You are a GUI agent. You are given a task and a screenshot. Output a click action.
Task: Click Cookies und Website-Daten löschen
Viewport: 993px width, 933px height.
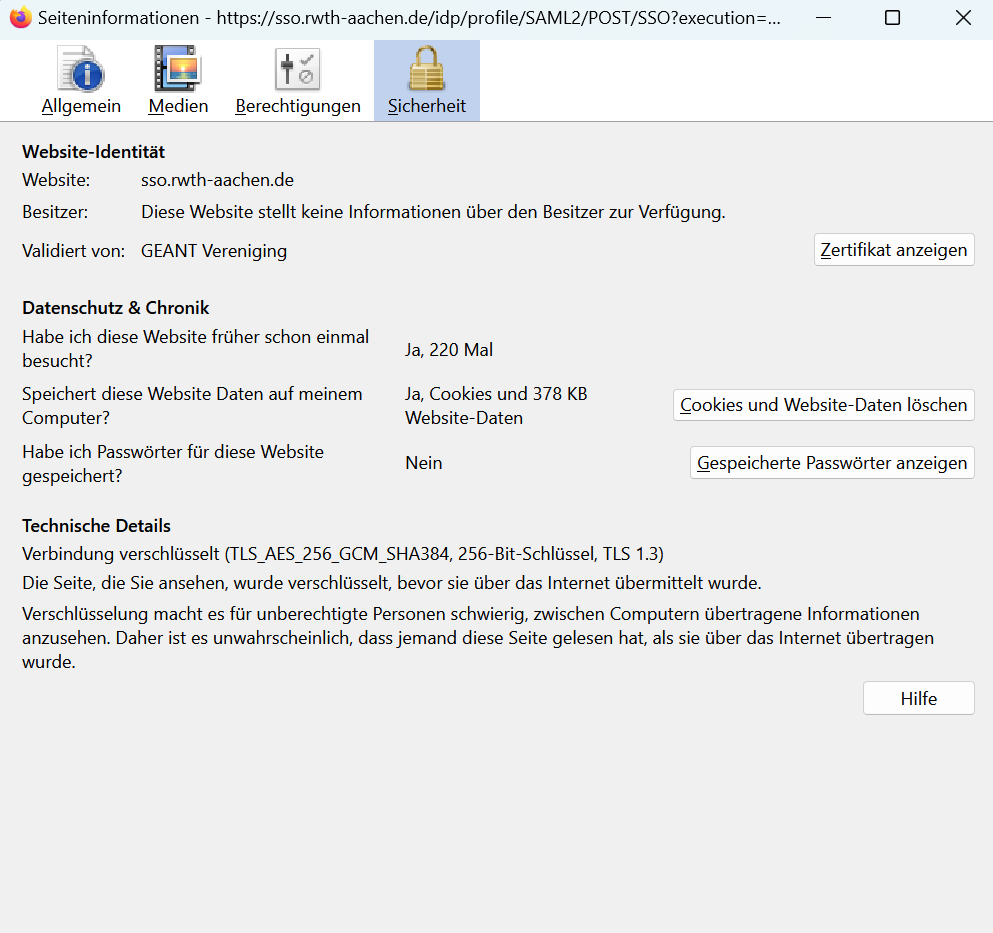tap(823, 405)
